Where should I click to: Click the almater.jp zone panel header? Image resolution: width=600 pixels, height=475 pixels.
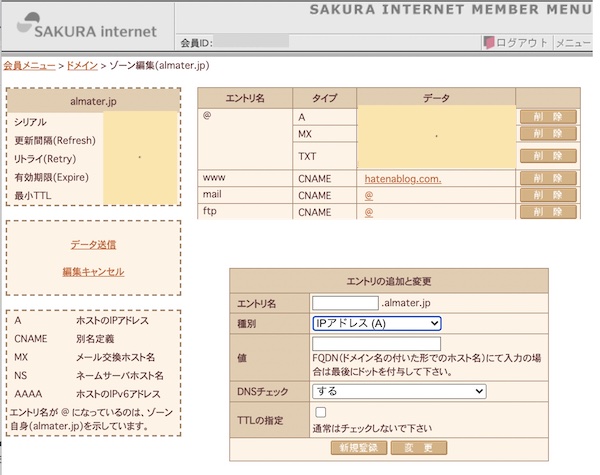point(93,101)
